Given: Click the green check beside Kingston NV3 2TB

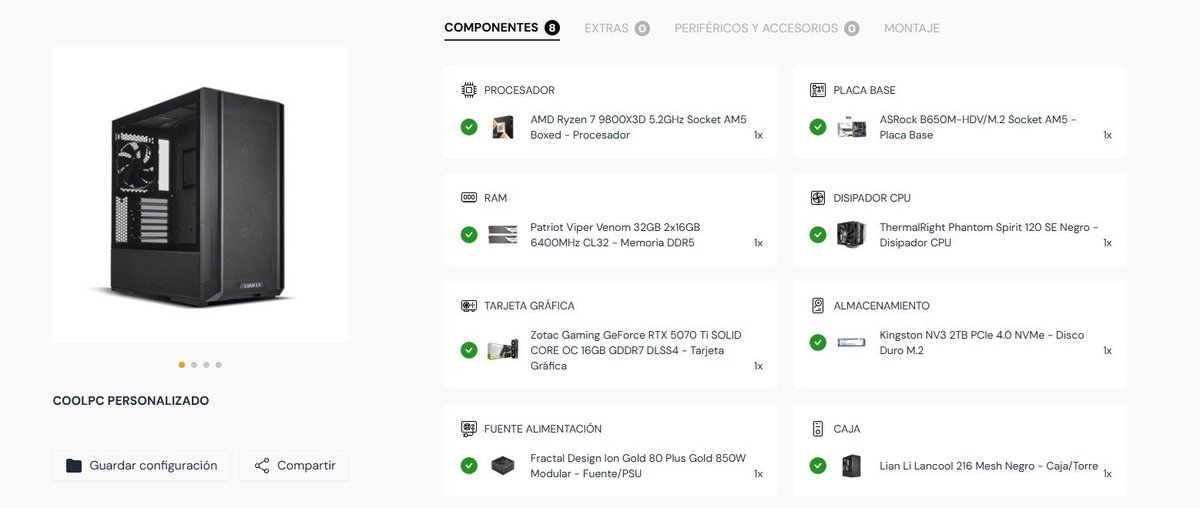Looking at the screenshot, I should tap(818, 343).
